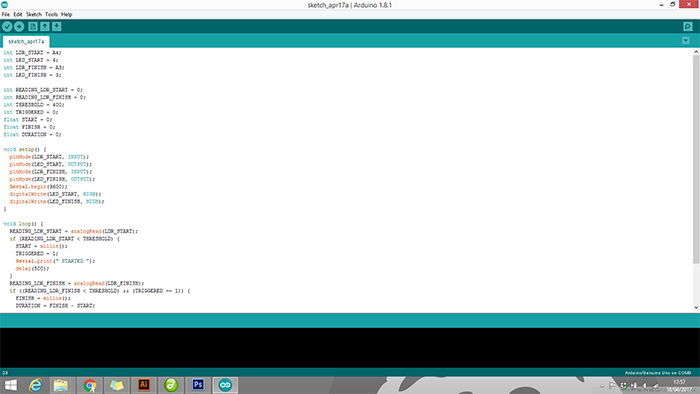This screenshot has height=394, width=700.
Task: Click the editor vertical scrollbar thumb
Action: tap(696, 159)
